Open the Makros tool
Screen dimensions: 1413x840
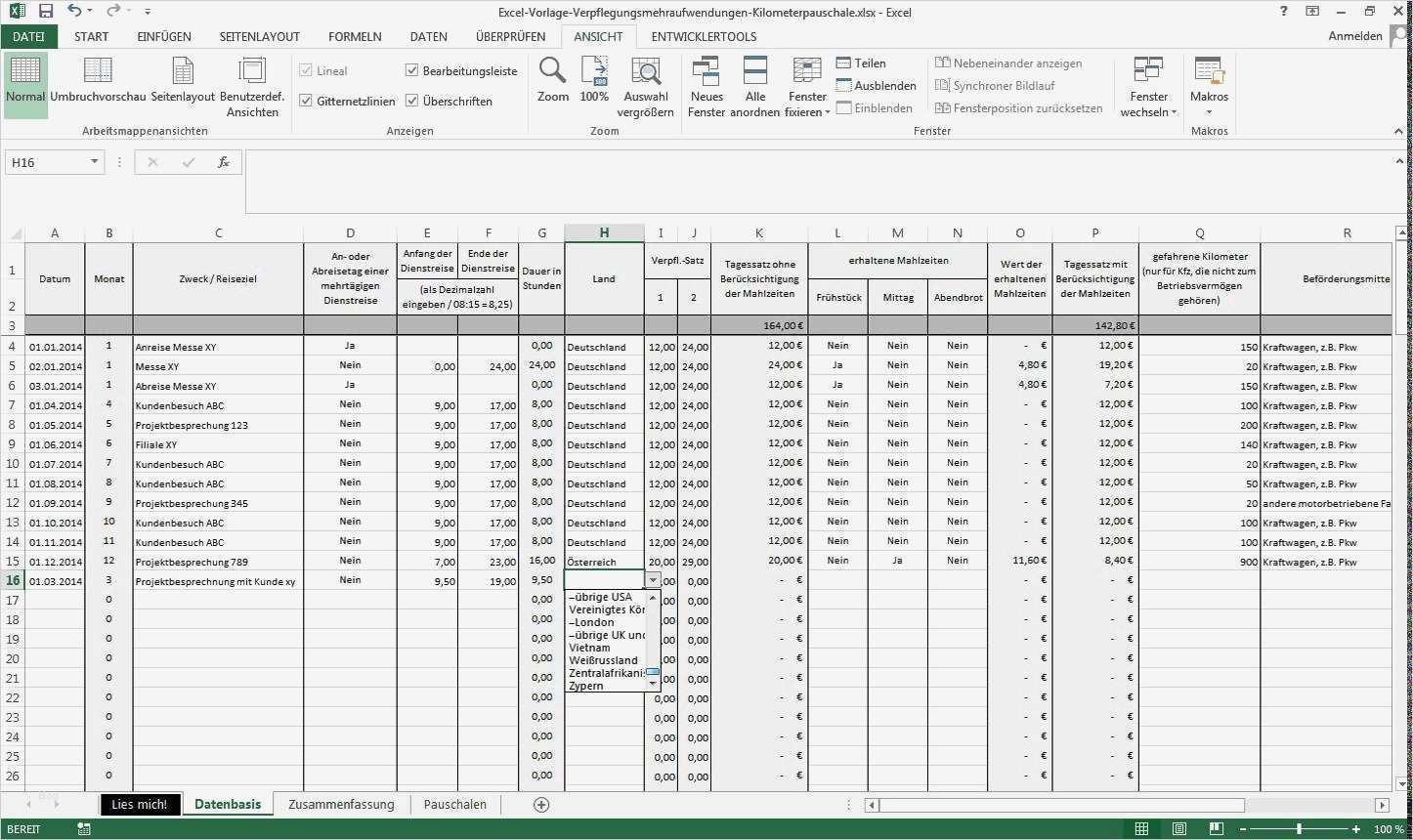pos(1209,83)
